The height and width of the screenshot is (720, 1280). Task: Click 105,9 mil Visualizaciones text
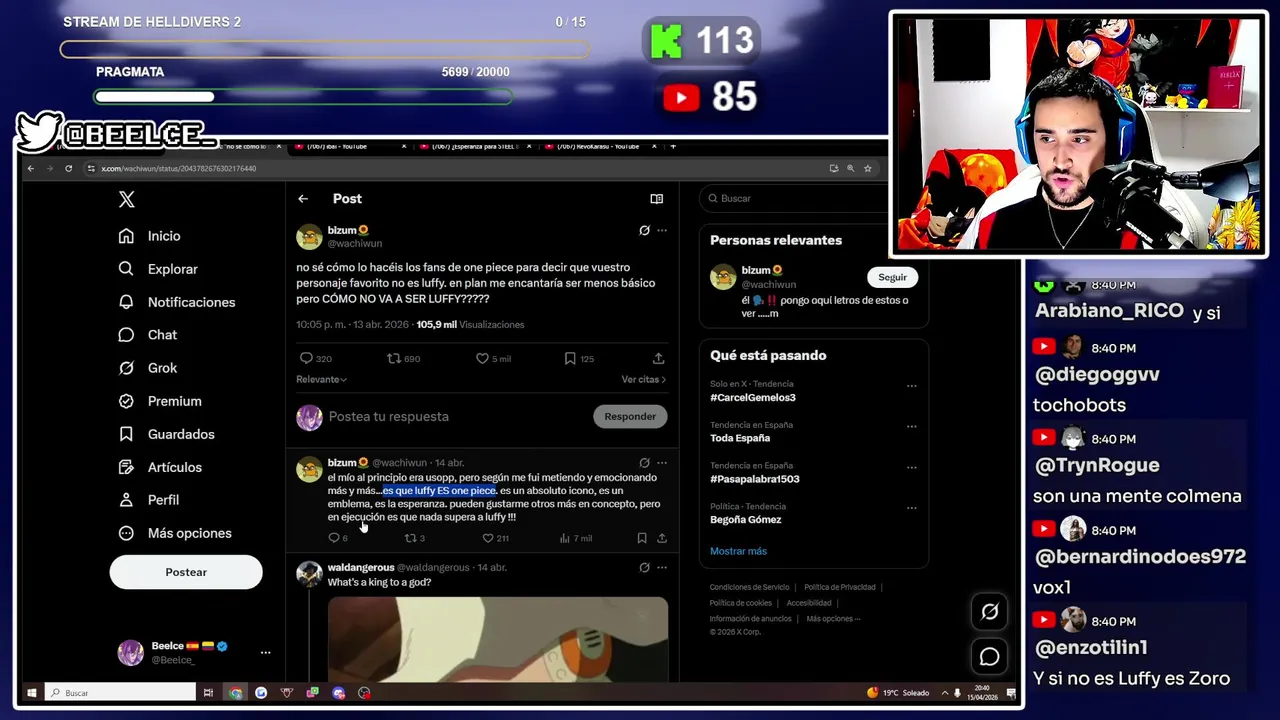470,325
